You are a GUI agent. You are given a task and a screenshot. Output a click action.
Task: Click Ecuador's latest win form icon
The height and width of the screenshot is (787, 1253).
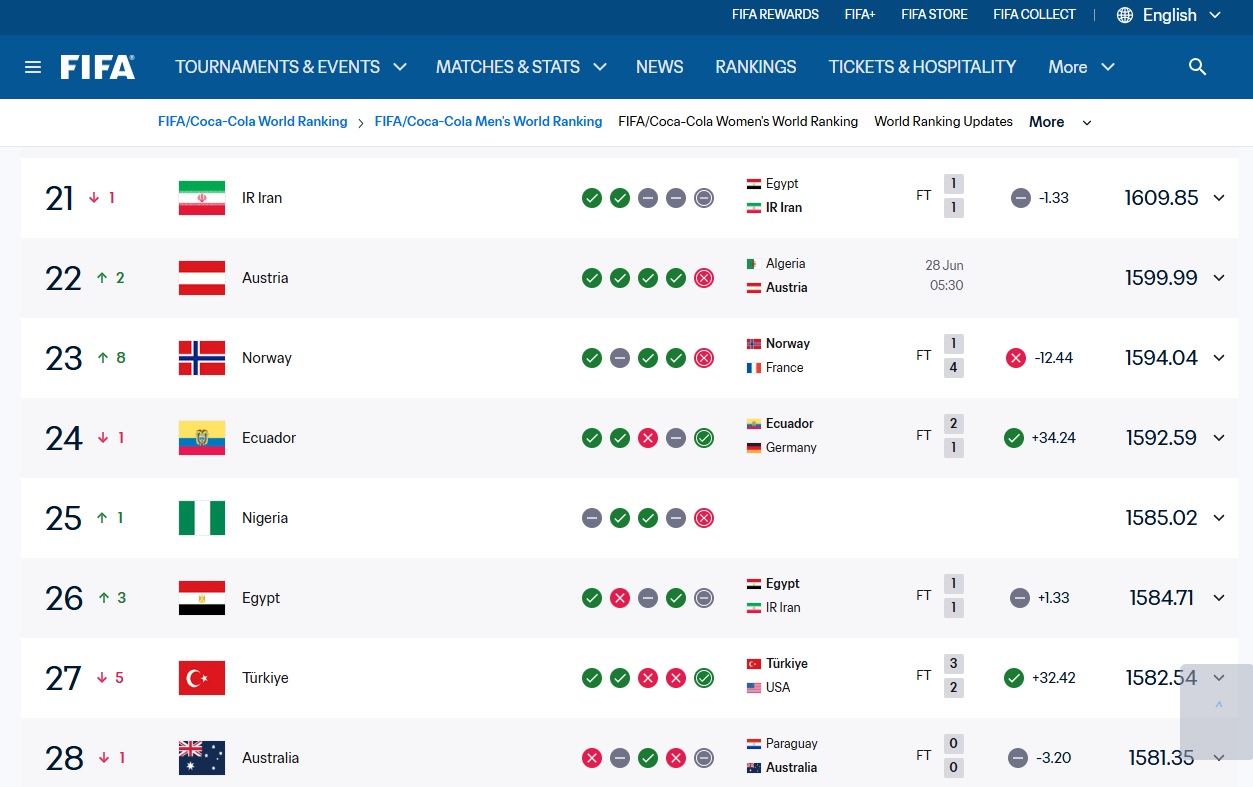tap(704, 438)
